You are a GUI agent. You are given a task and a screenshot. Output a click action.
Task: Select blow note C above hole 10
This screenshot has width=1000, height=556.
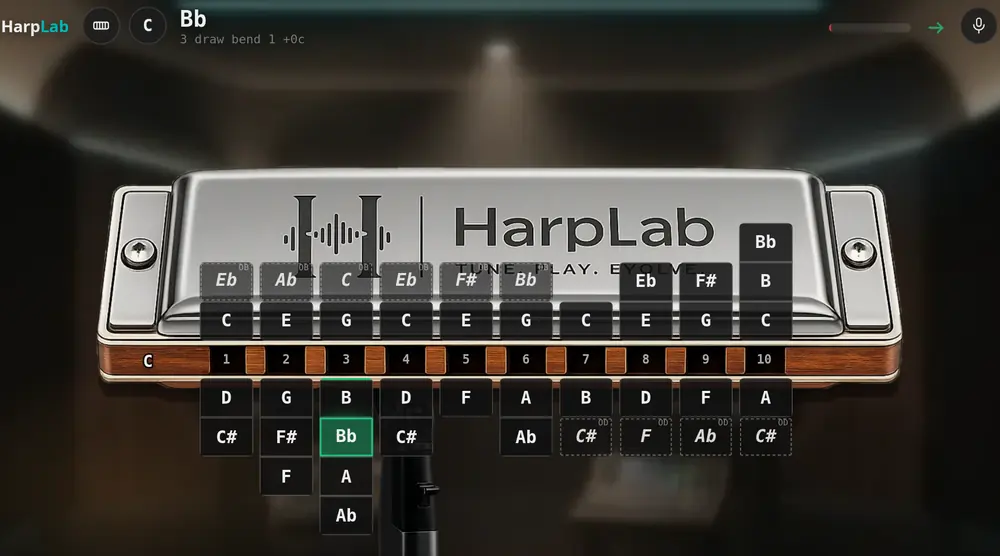765,320
